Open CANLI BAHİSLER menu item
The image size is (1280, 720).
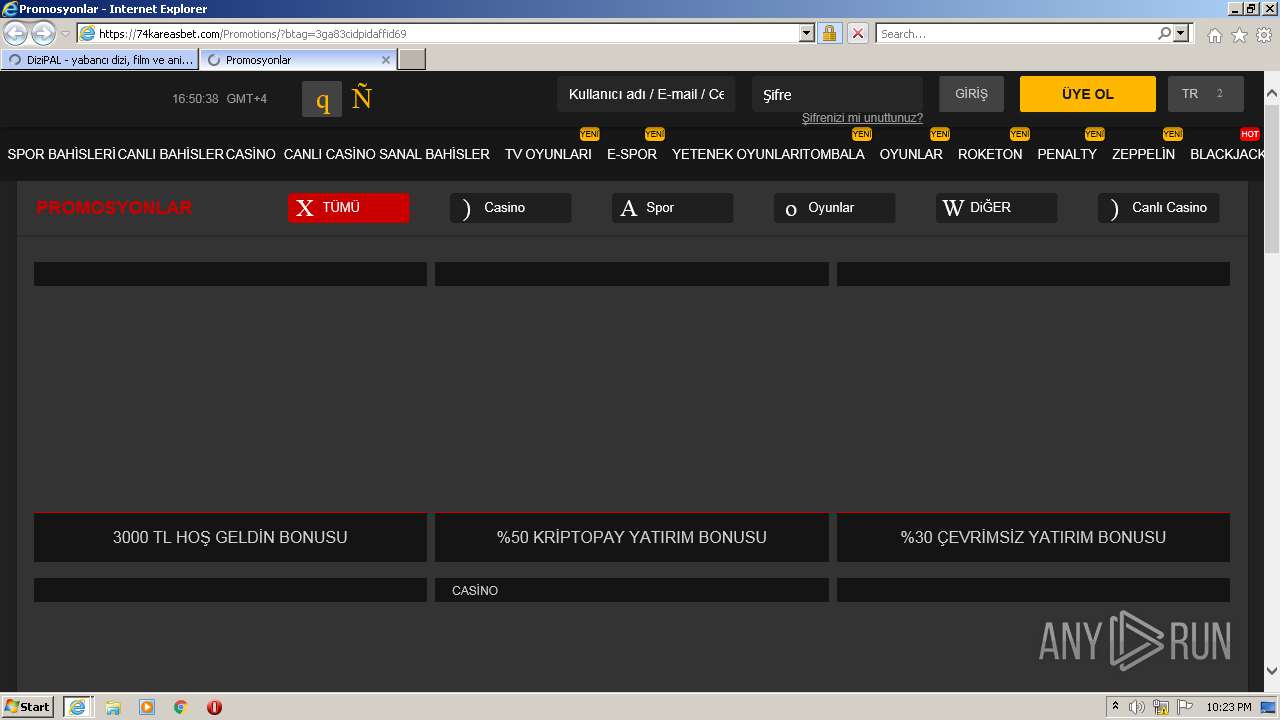171,154
